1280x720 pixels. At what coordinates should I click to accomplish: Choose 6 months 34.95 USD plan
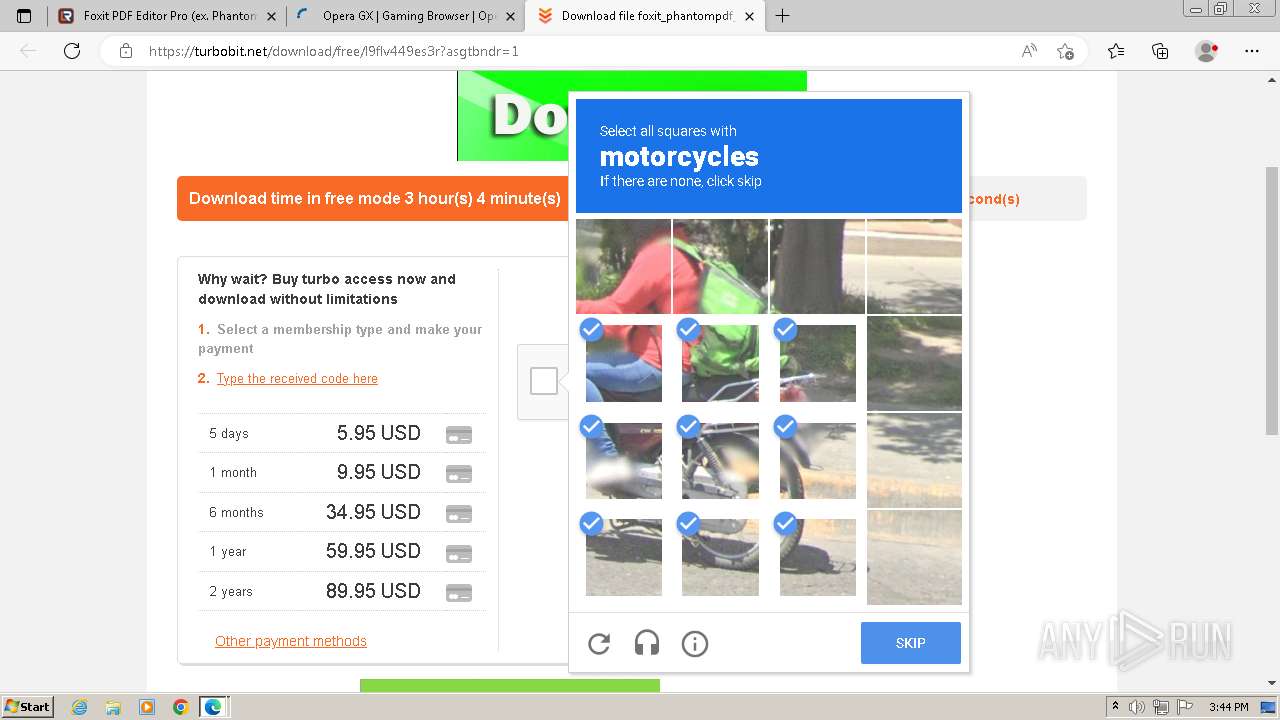point(342,512)
